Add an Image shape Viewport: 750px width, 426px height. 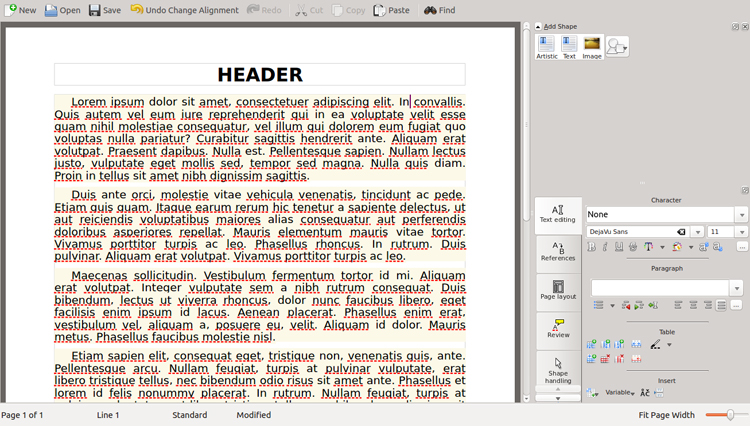pyautogui.click(x=592, y=47)
